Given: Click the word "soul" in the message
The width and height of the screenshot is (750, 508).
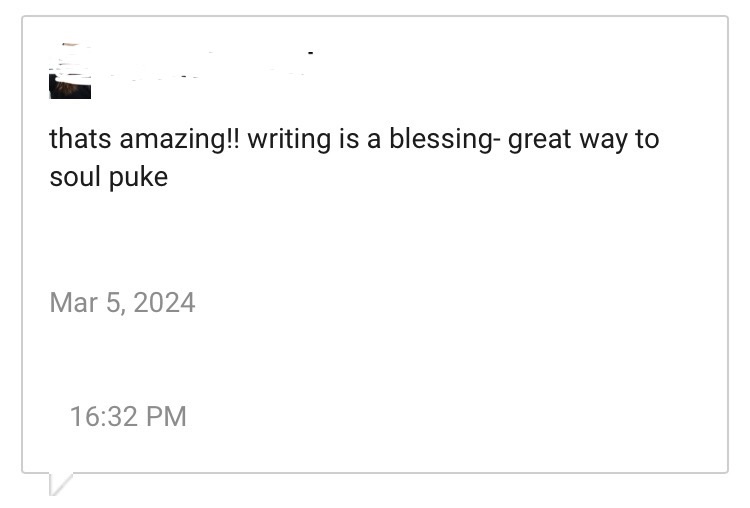Looking at the screenshot, I should tap(75, 178).
